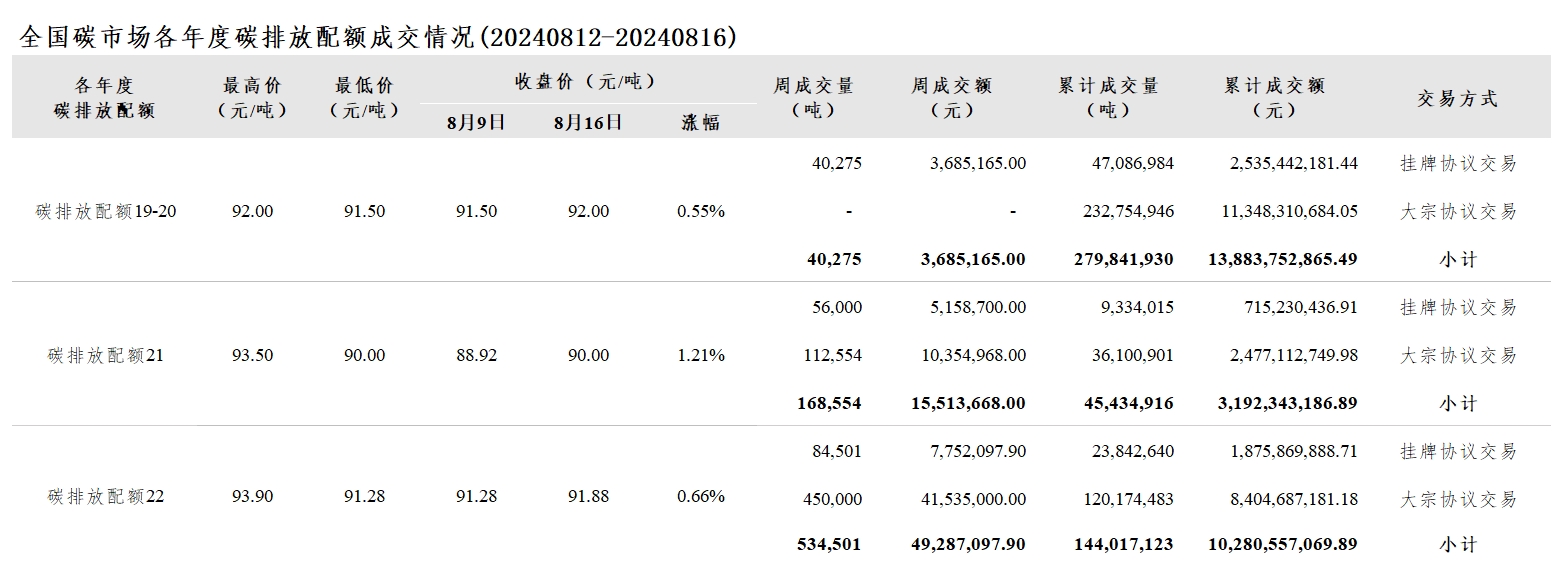The width and height of the screenshot is (1561, 571).
Task: Click the 8月16日 closing price header
Action: (x=588, y=123)
